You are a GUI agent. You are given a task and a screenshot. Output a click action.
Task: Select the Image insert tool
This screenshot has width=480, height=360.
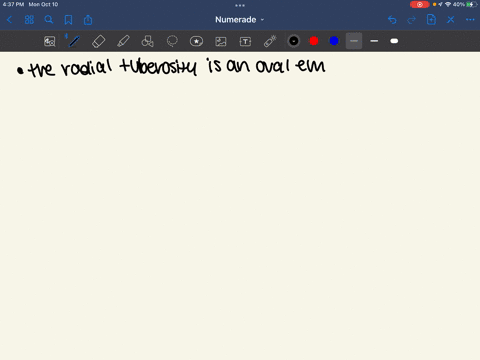click(x=221, y=41)
